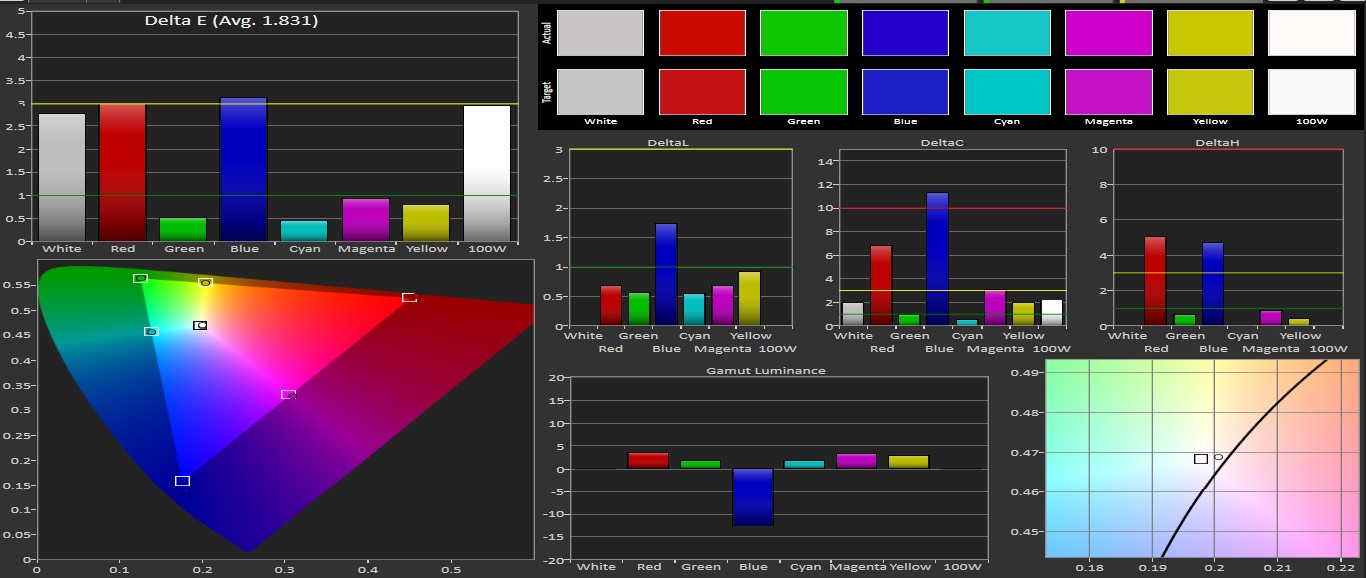
Task: Select the Target Magenta color swatch
Action: pos(1108,92)
